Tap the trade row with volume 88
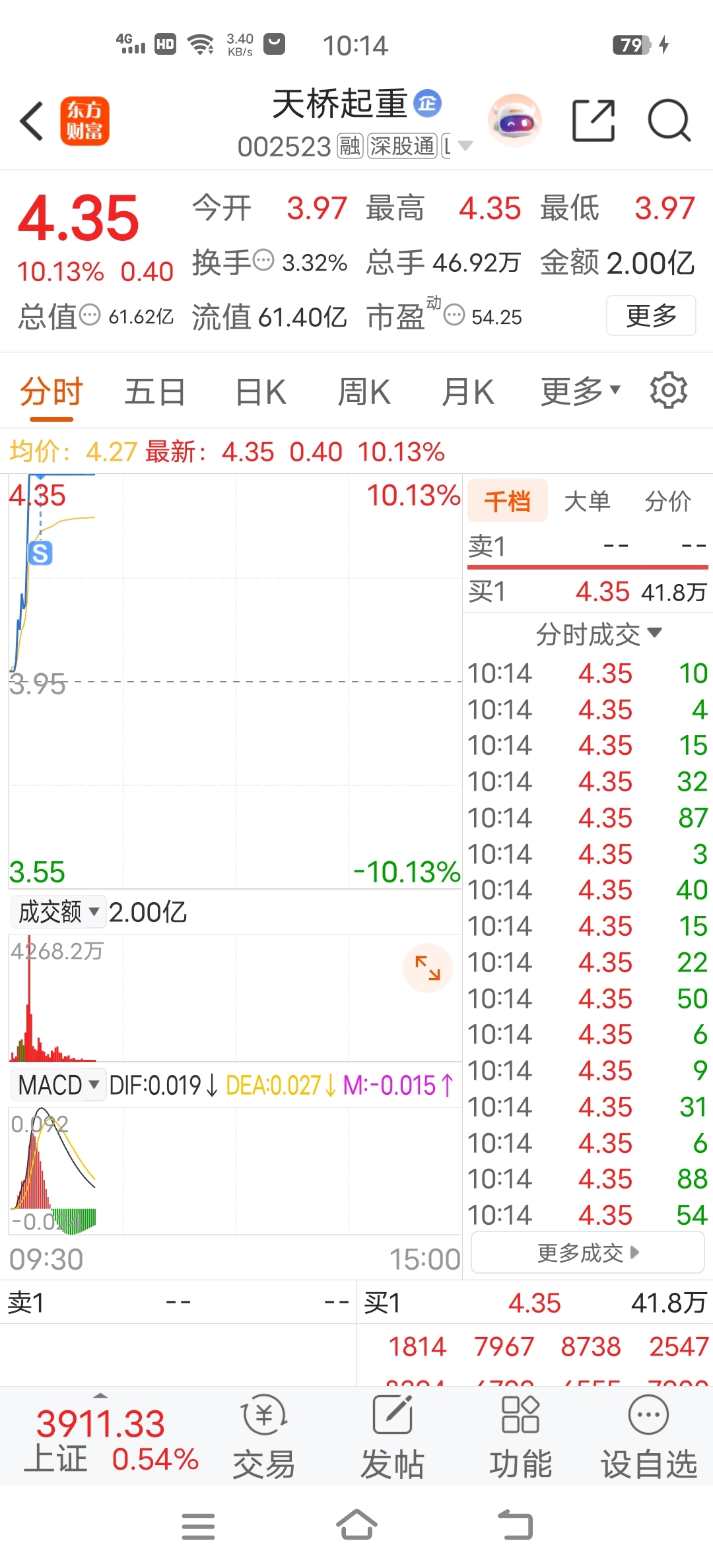The height and width of the screenshot is (1568, 713). 588,1179
